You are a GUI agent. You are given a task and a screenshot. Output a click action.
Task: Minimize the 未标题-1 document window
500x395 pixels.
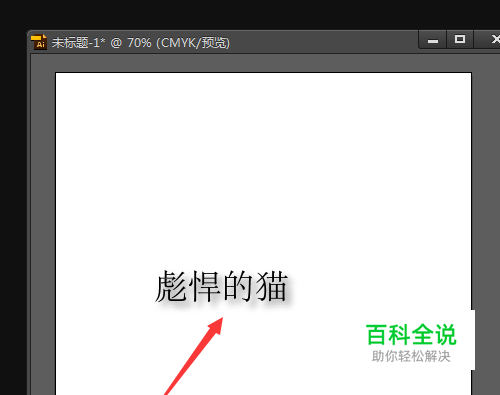coord(433,40)
